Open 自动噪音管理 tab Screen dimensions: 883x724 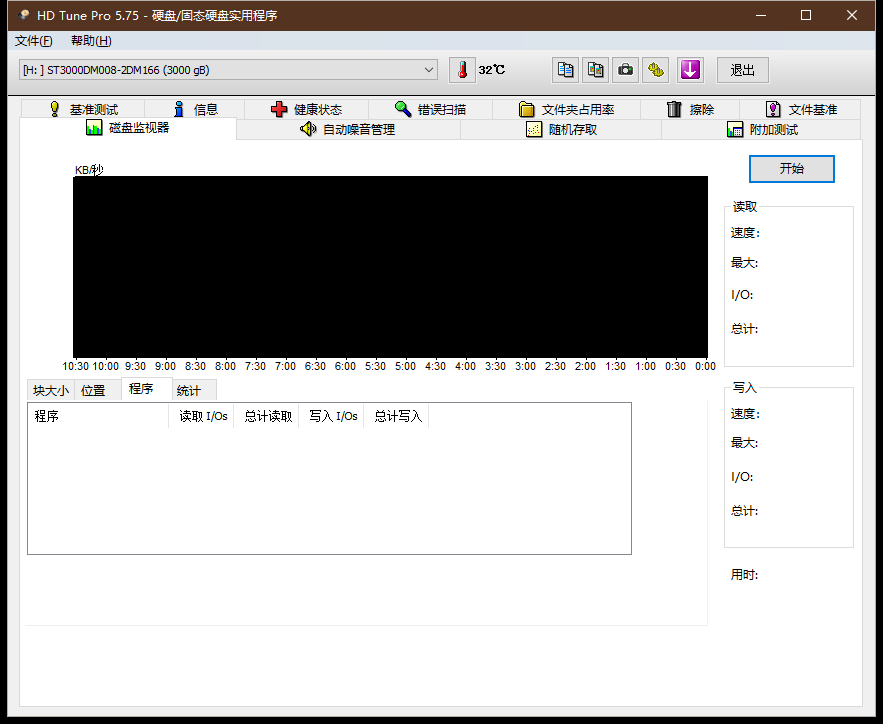pos(348,129)
